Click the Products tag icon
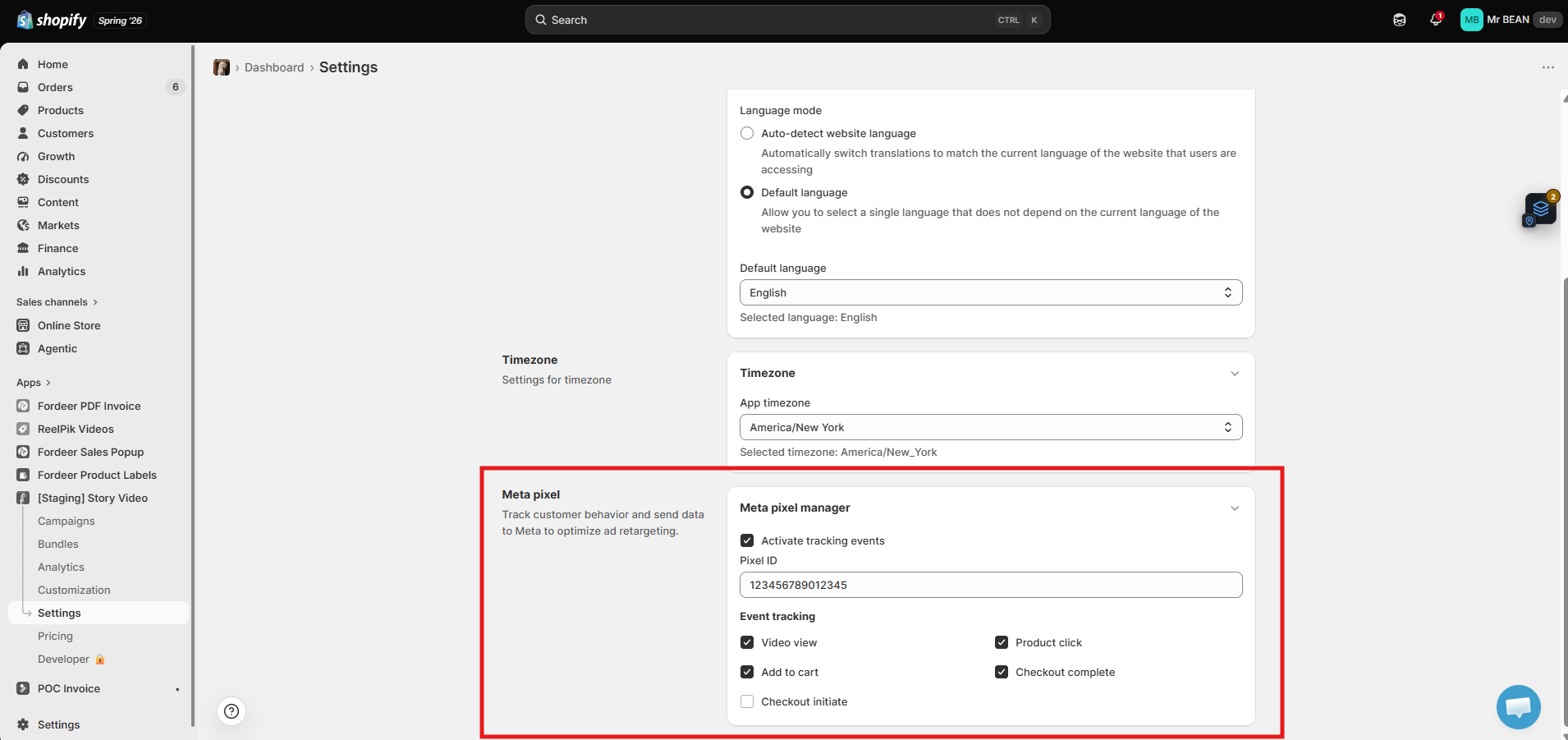 pos(23,110)
